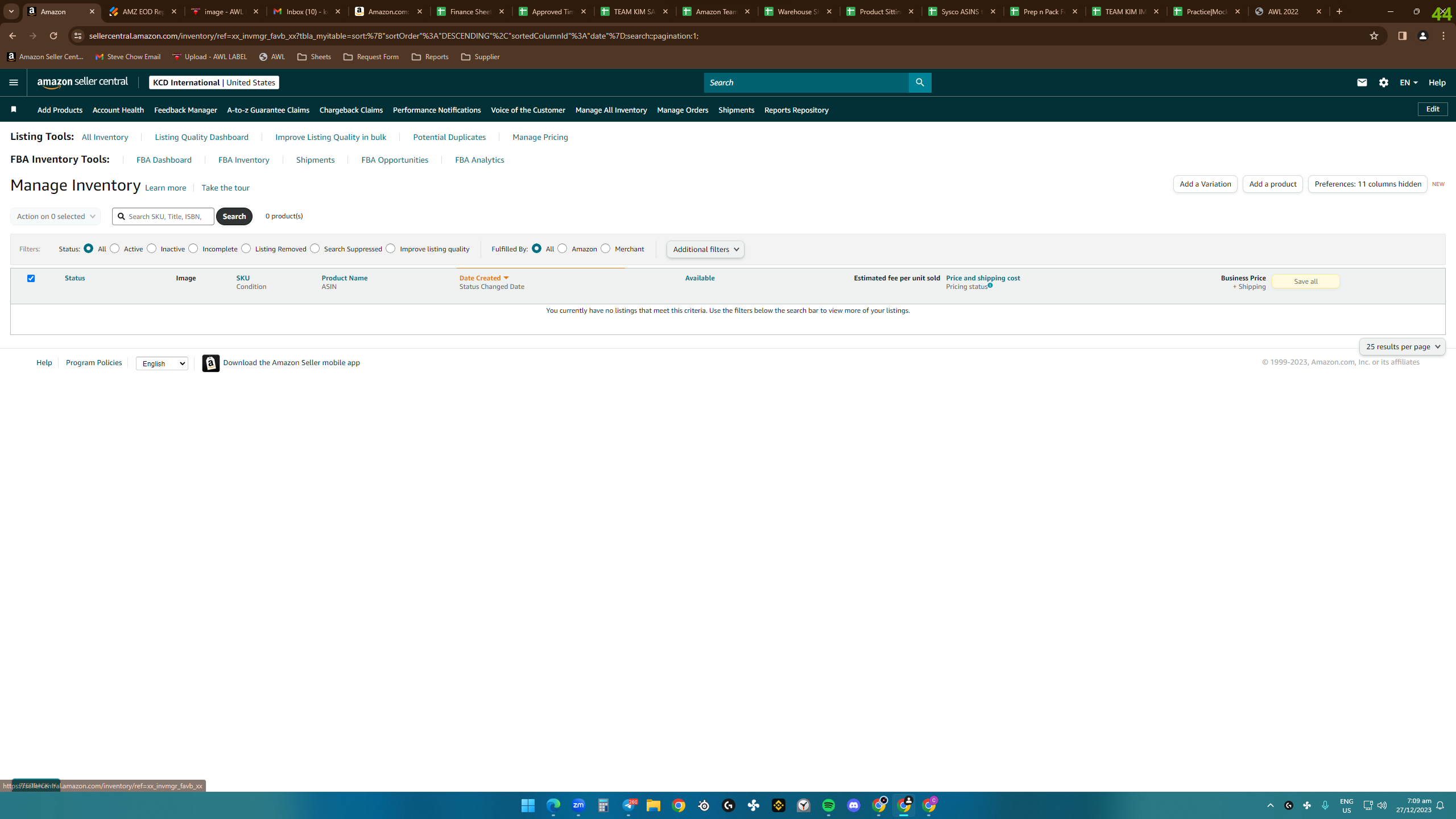Switch to the Gmail Inbox tab
This screenshot has width=1456, height=819.
pos(307,11)
